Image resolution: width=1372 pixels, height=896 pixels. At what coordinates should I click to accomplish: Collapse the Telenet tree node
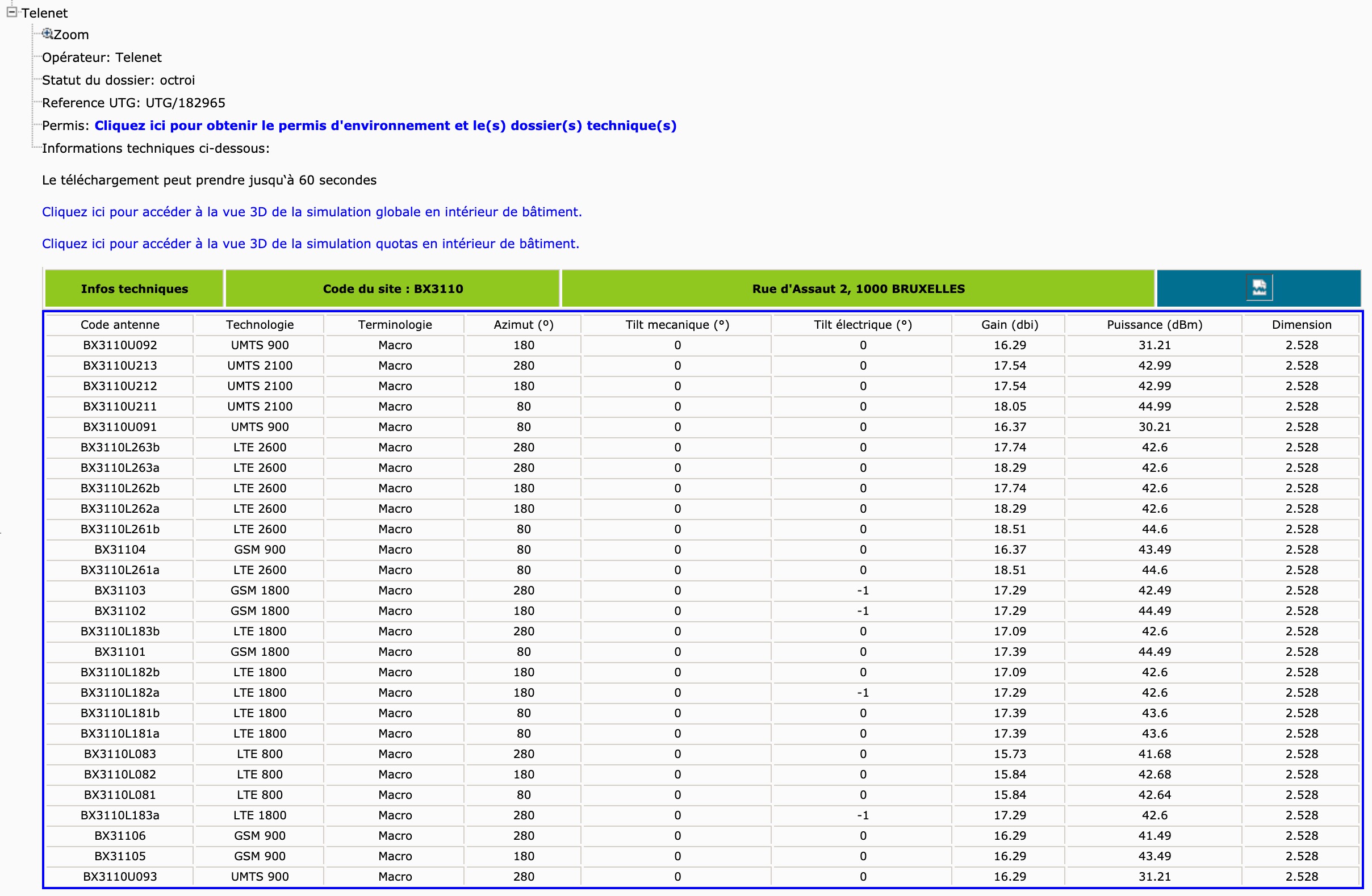[11, 12]
